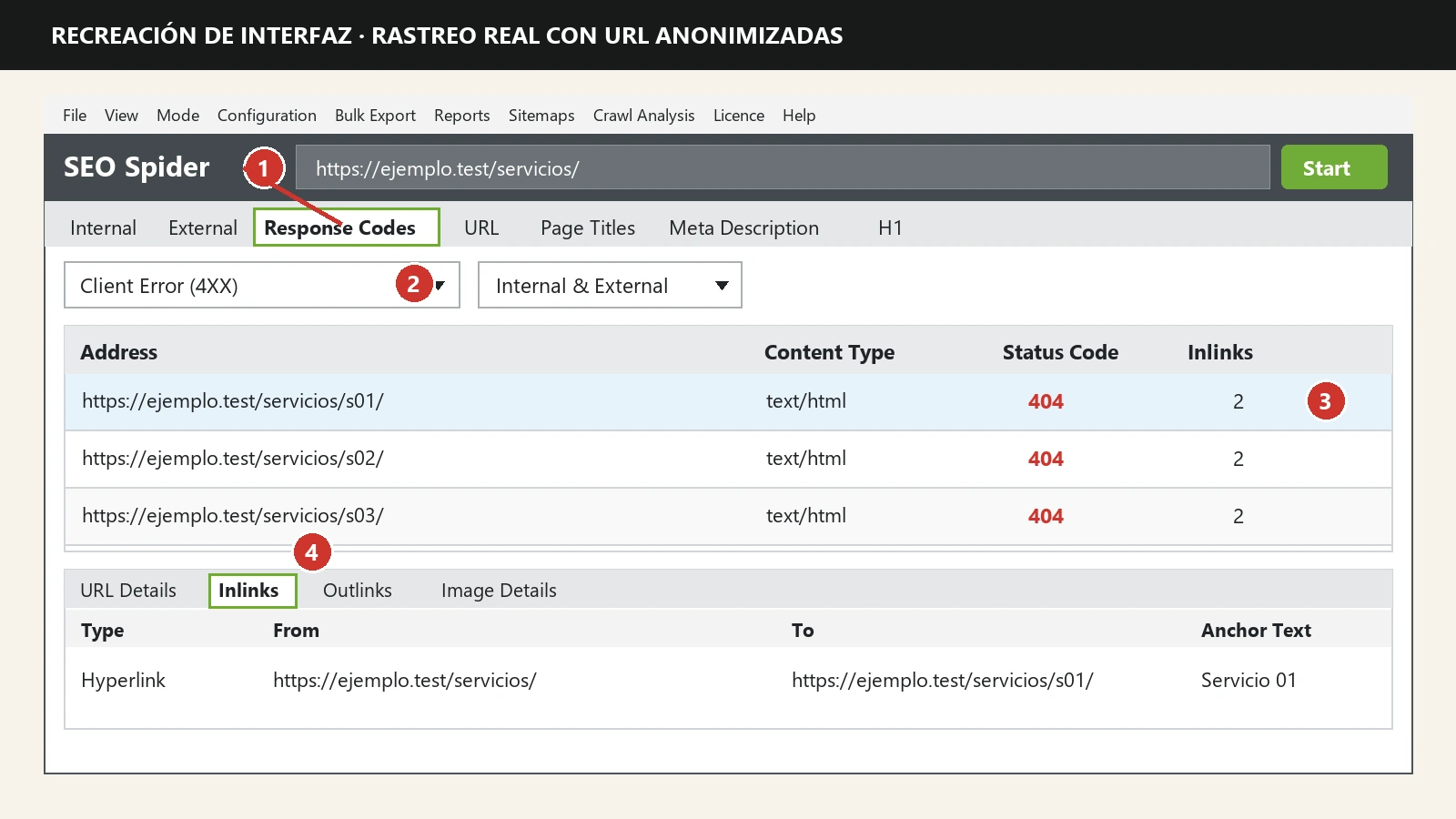
Task: Click the Hyperlink type cell
Action: click(123, 681)
